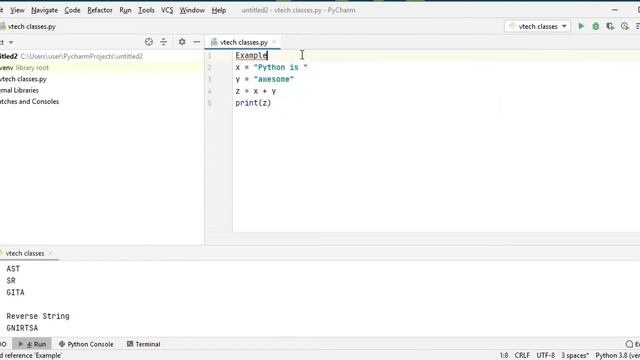The height and width of the screenshot is (360, 640).
Task: Run the vtech classes configuration
Action: [x=581, y=26]
